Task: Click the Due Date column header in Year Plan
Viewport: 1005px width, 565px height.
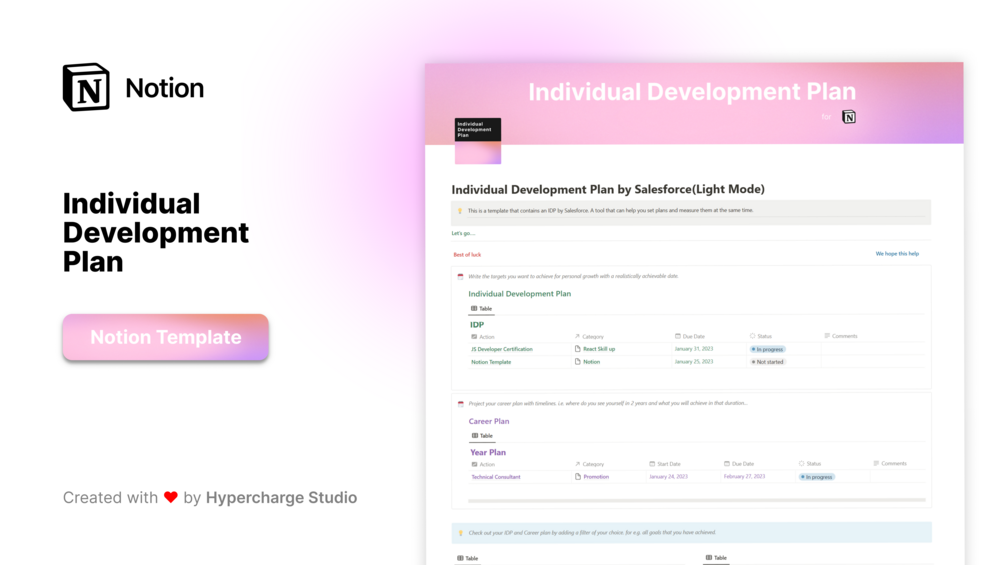Action: click(739, 464)
